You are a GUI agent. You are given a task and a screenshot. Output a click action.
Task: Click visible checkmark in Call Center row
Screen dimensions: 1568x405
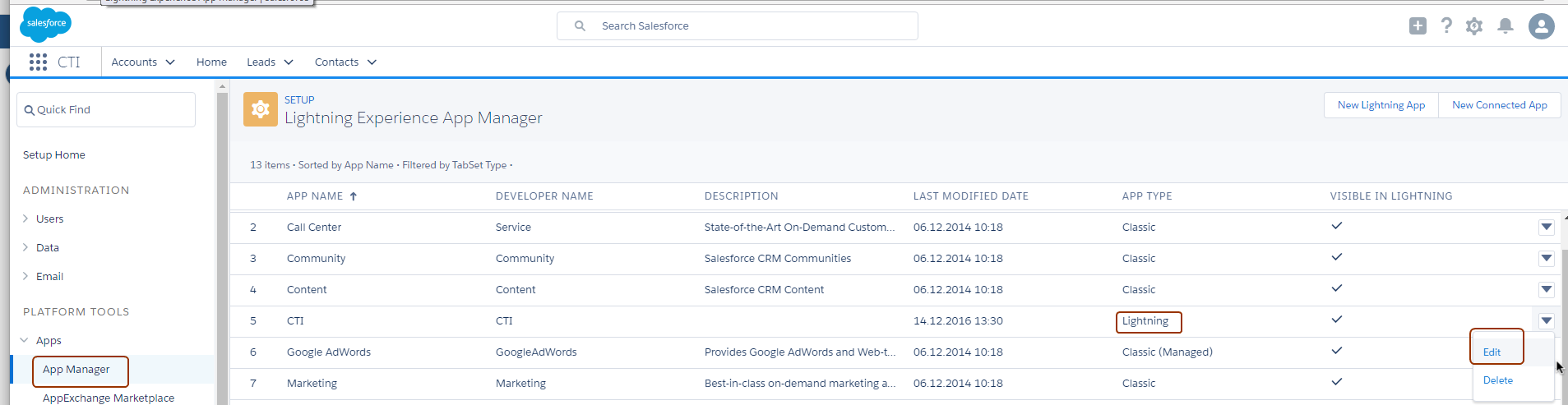[x=1337, y=226]
